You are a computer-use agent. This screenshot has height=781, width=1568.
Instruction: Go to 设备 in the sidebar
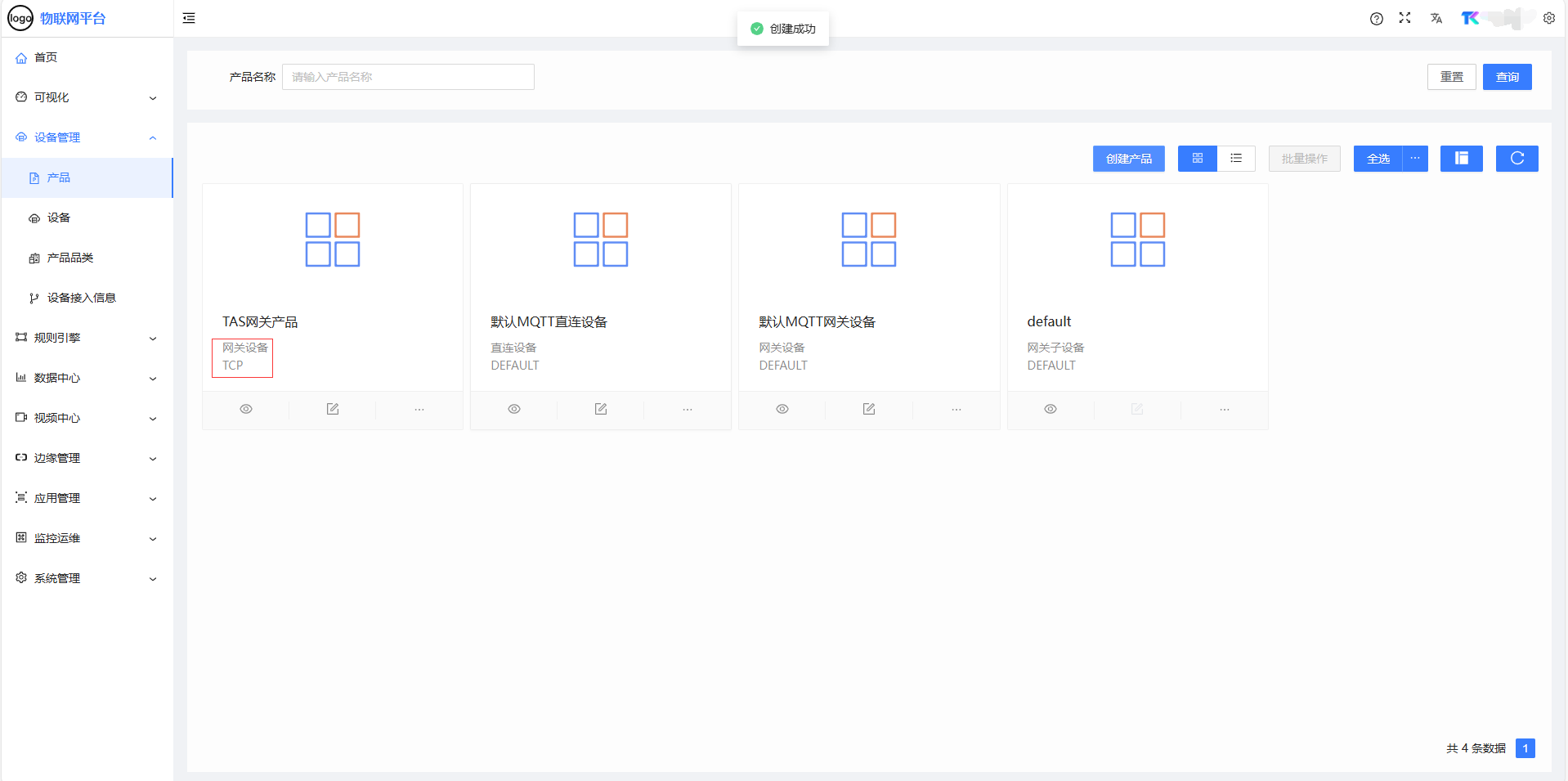(x=59, y=218)
